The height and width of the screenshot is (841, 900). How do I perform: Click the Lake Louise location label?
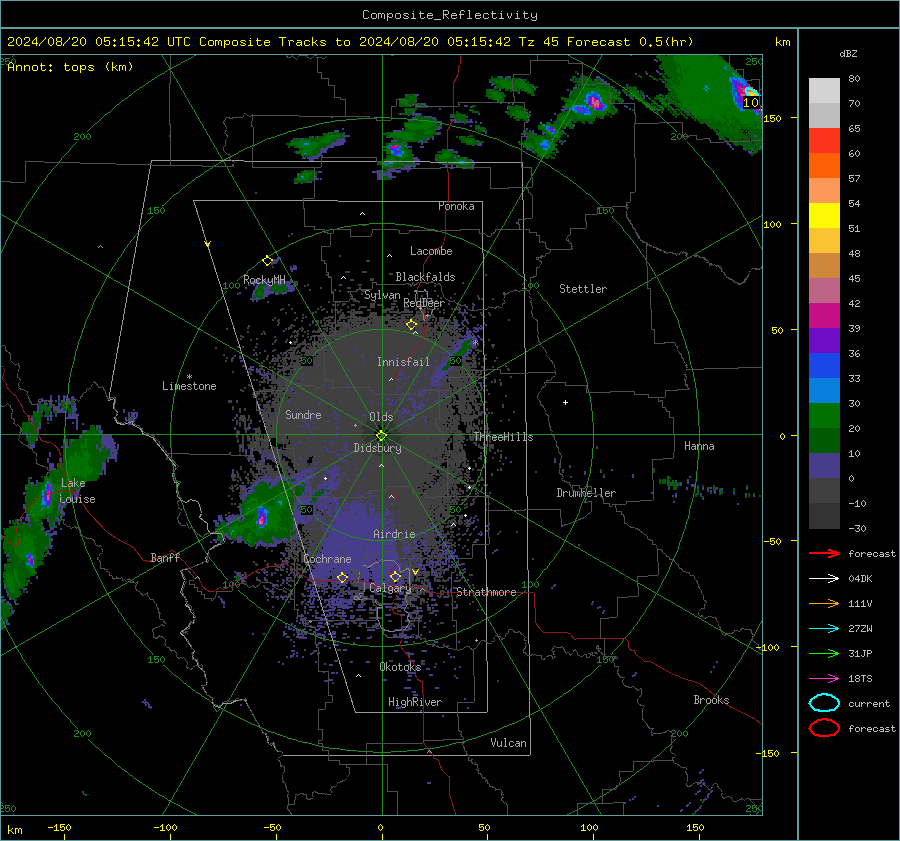78,491
